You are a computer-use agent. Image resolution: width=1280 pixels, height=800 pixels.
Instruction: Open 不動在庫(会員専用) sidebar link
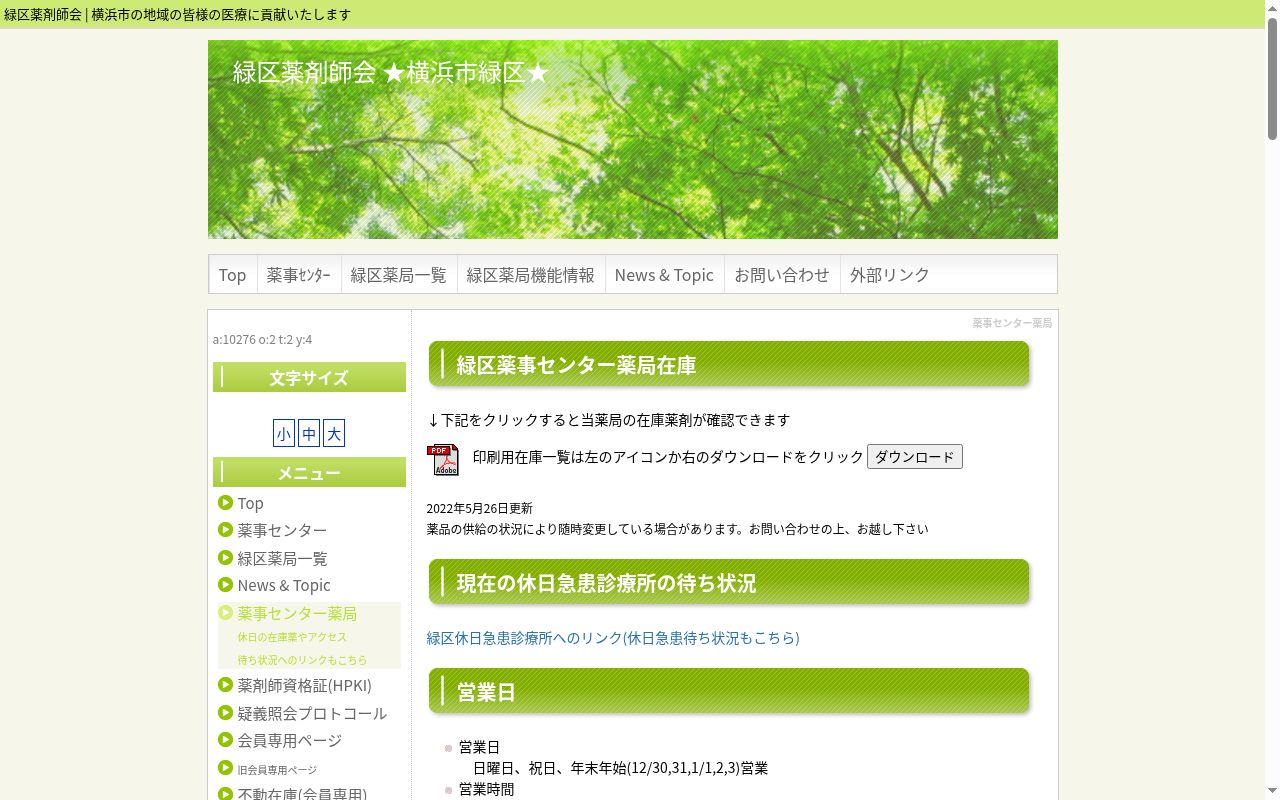tap(302, 794)
